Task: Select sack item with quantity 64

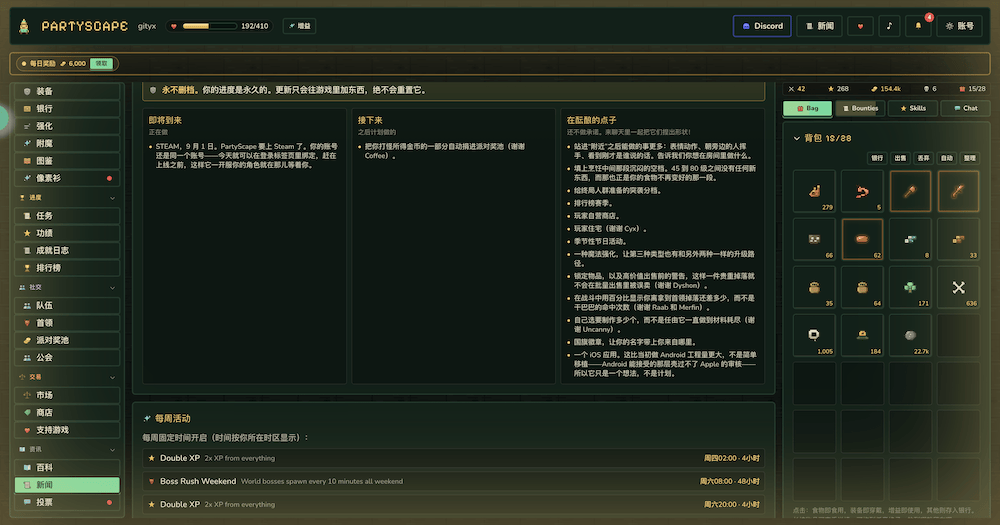Action: (862, 288)
